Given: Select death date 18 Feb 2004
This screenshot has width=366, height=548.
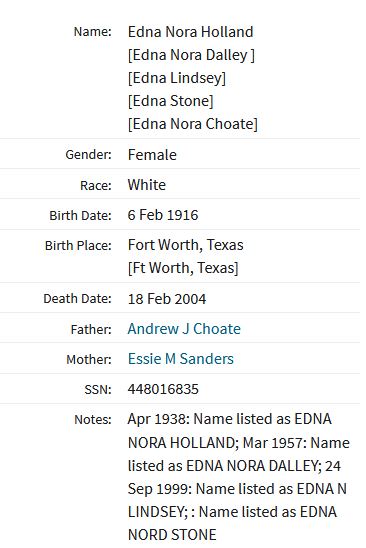Looking at the screenshot, I should pyautogui.click(x=167, y=299).
